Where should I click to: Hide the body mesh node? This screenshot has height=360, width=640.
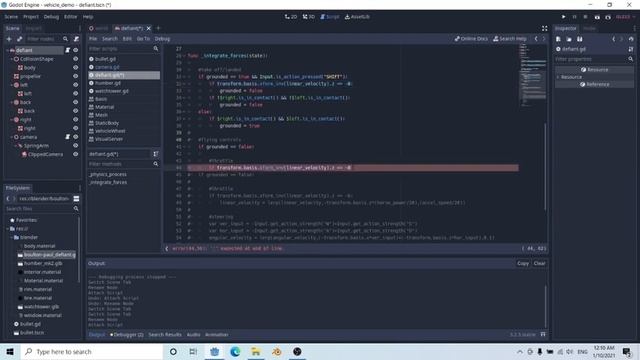(76, 68)
